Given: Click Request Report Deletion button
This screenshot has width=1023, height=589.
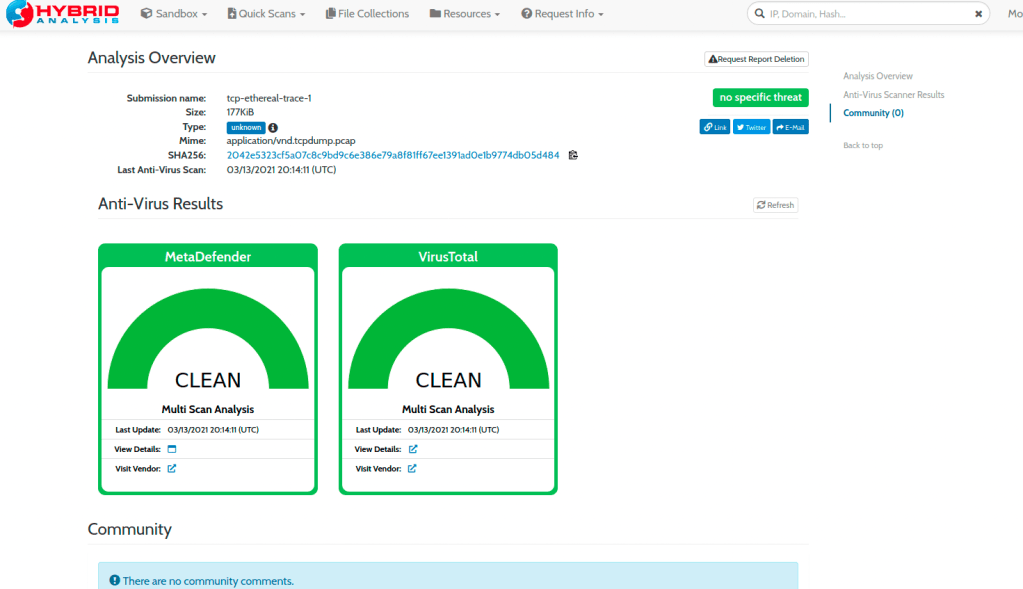Looking at the screenshot, I should pos(756,59).
